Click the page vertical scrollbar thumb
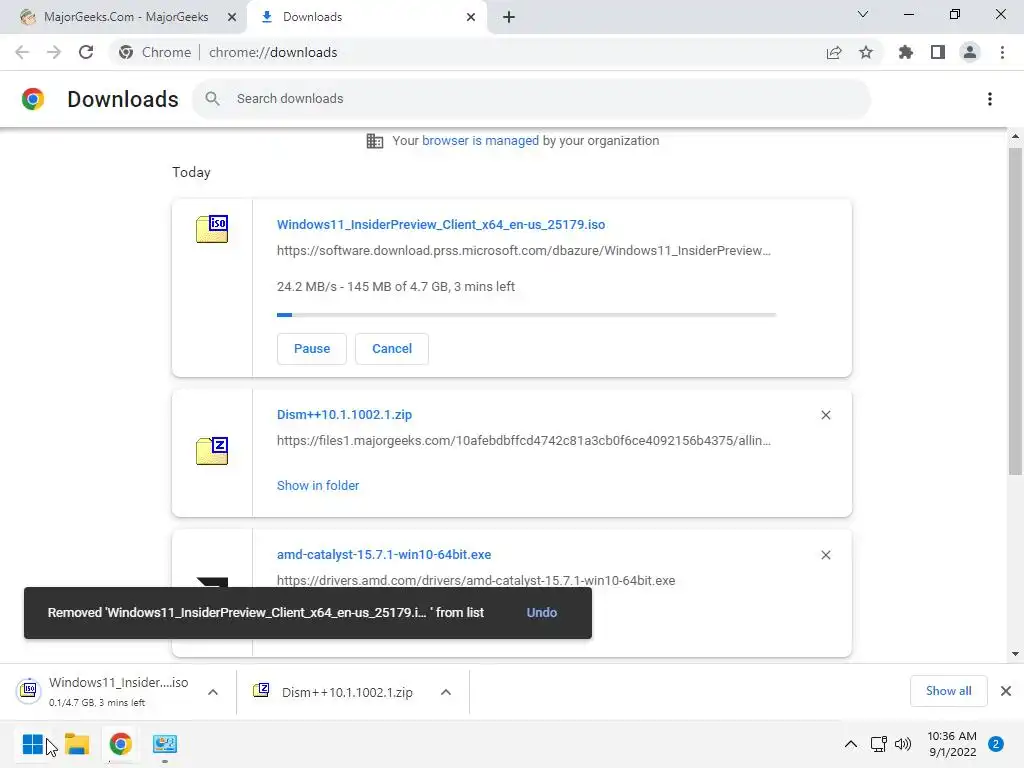 pos(1015,311)
